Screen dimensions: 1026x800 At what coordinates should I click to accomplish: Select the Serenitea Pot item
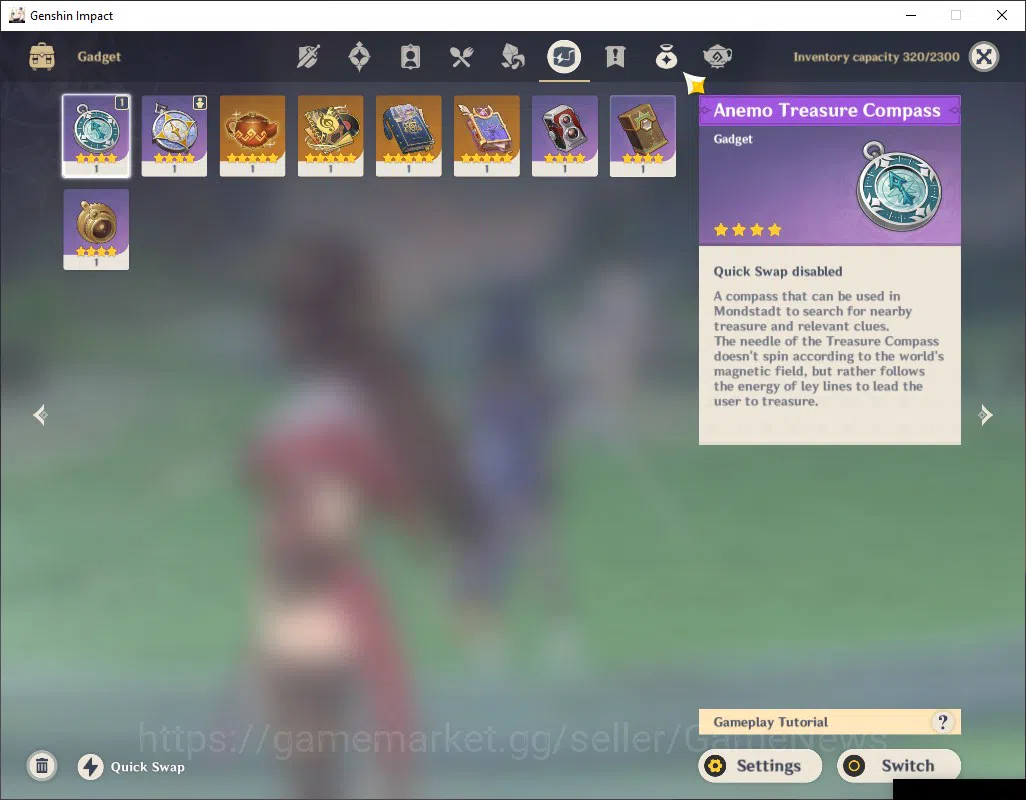coord(253,136)
